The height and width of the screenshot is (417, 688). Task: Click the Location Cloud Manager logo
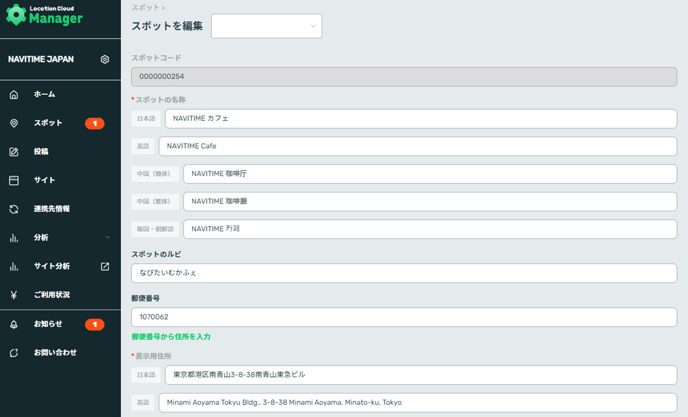coord(44,15)
